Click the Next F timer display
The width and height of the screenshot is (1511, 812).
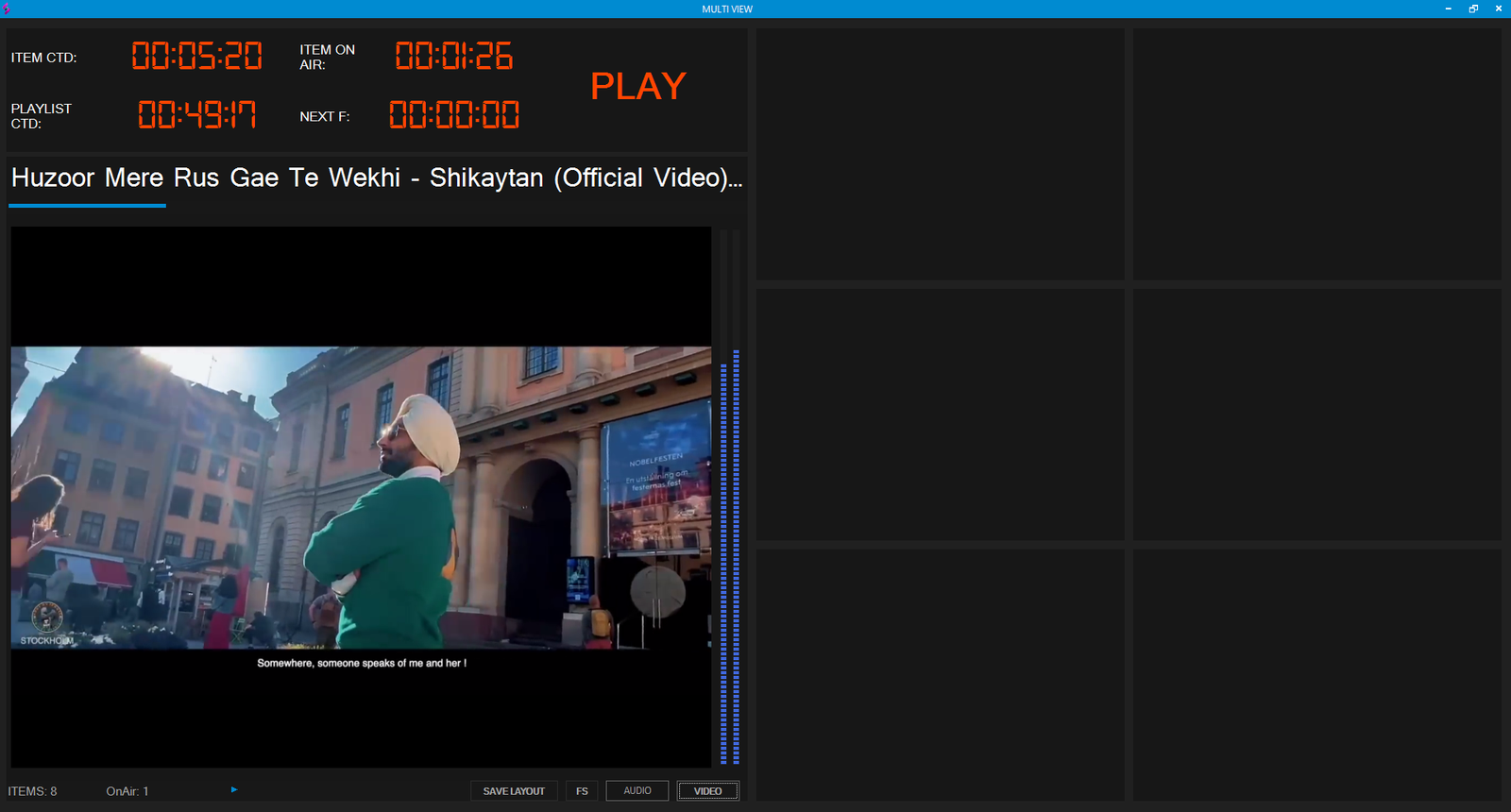pos(453,115)
